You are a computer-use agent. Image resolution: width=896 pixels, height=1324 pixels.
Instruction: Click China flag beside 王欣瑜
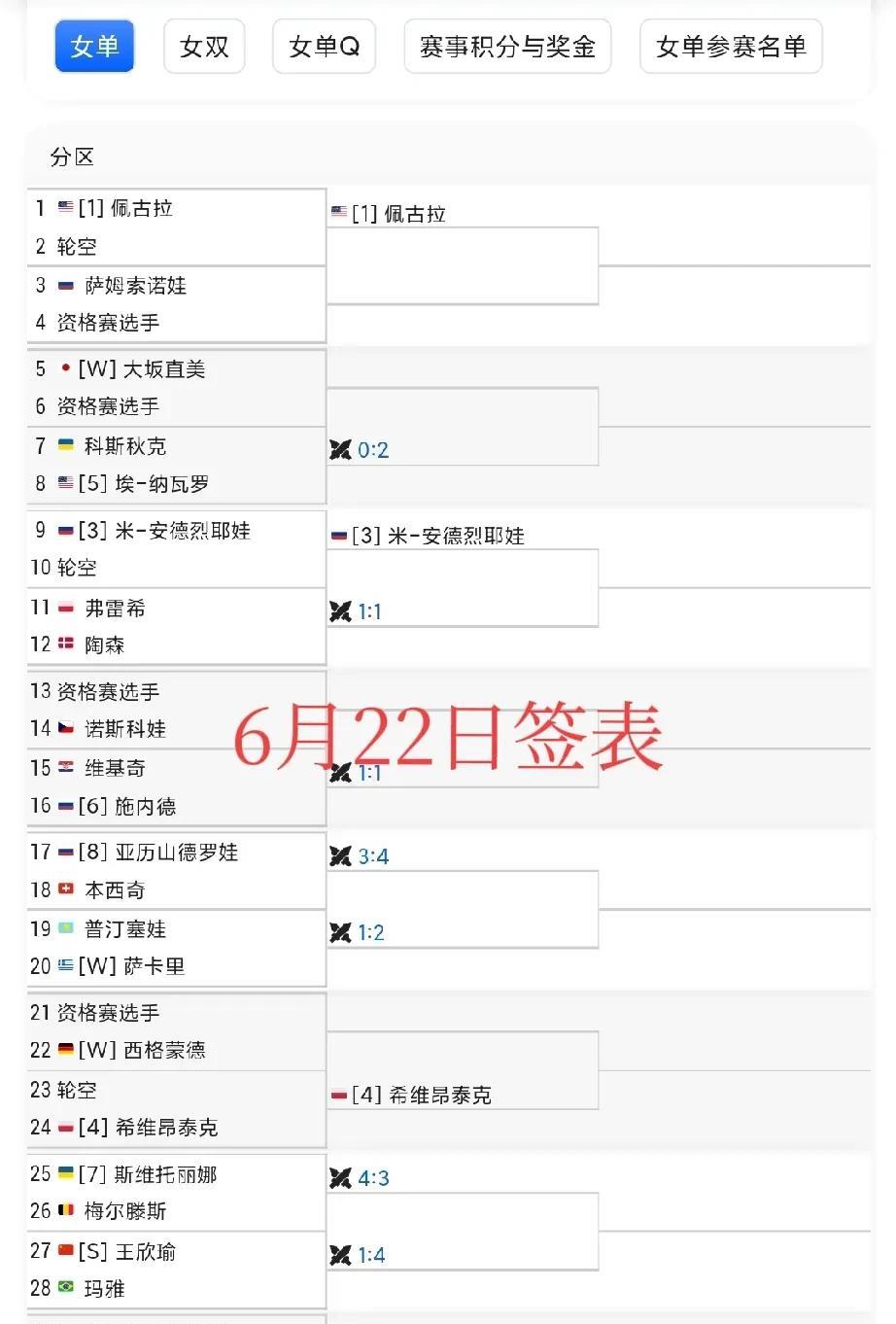66,1250
